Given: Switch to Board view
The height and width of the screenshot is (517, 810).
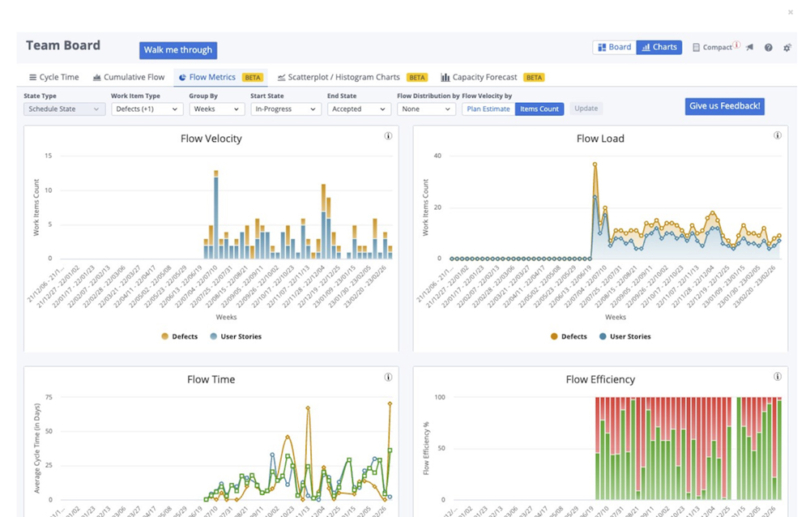Looking at the screenshot, I should click(x=614, y=47).
